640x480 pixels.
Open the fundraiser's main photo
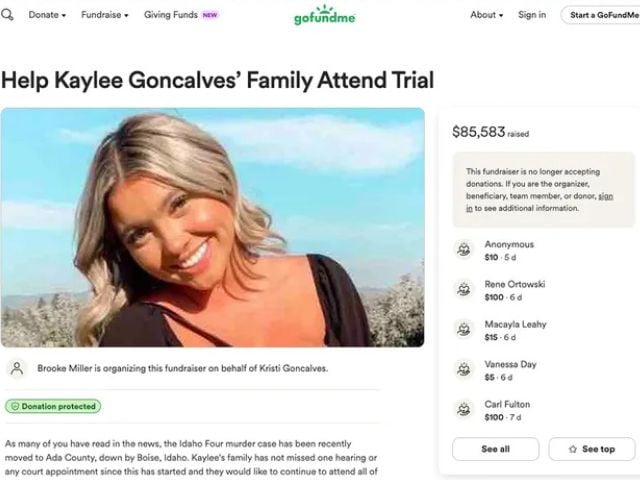(x=213, y=227)
